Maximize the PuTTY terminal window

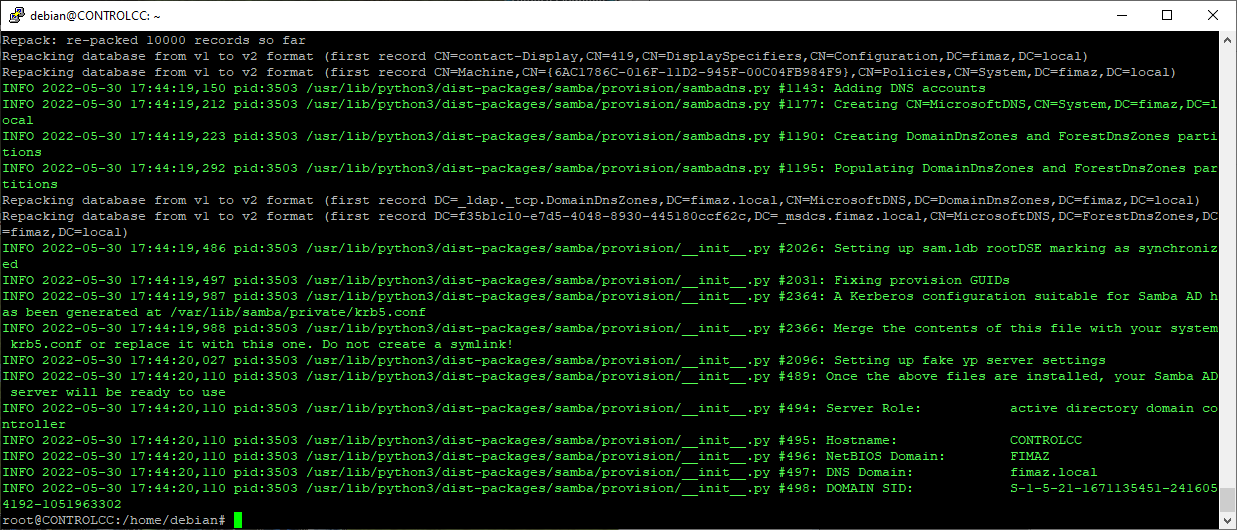(1166, 15)
